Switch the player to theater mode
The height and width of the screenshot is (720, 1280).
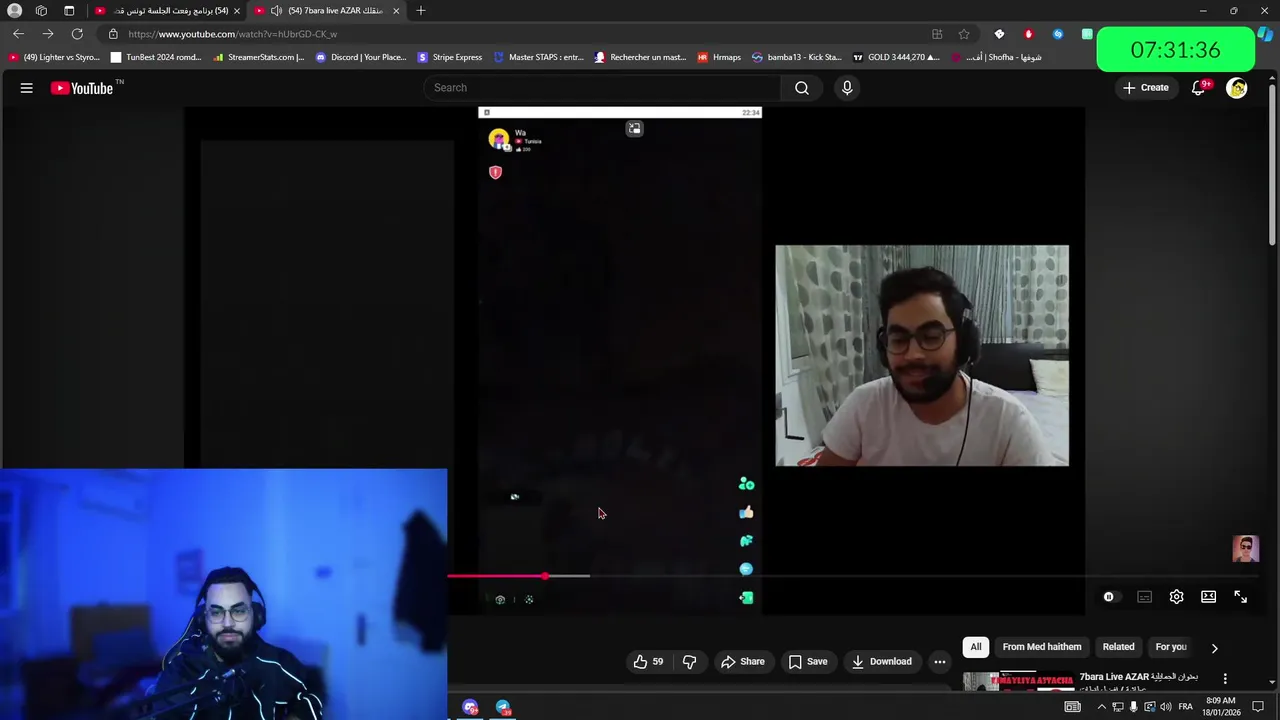pyautogui.click(x=1209, y=597)
